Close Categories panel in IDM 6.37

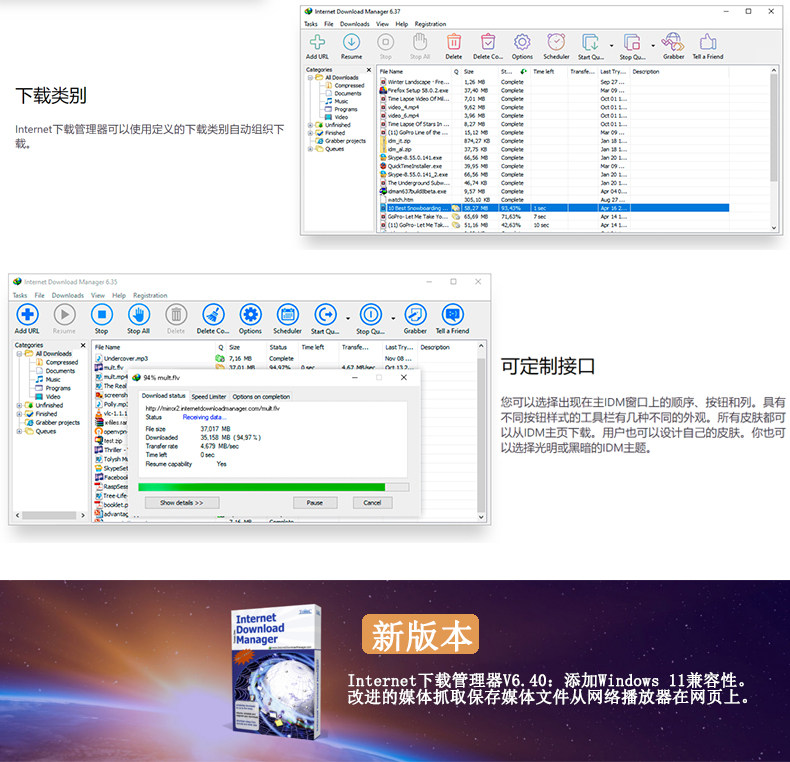click(x=369, y=70)
